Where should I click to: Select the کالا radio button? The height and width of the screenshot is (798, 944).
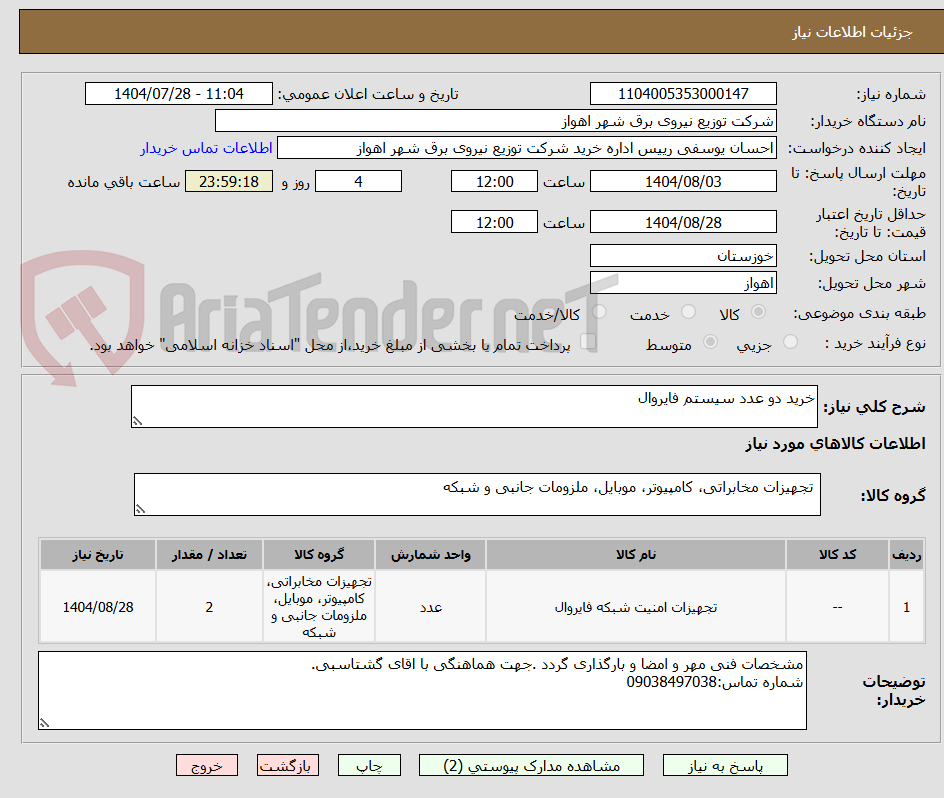[x=758, y=312]
